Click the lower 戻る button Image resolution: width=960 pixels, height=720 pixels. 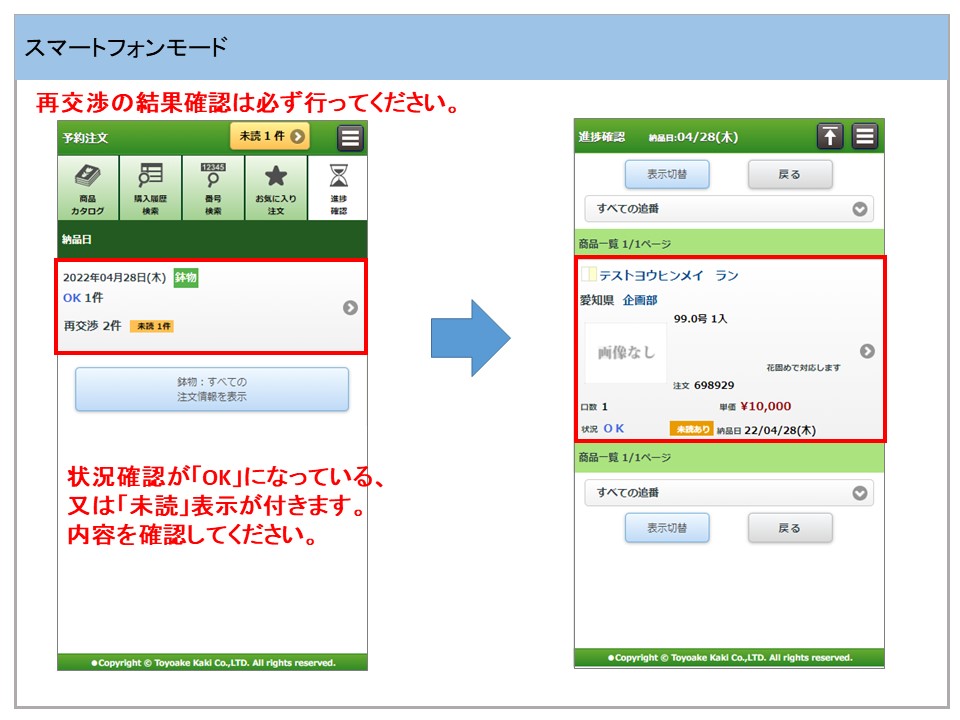[x=789, y=528]
